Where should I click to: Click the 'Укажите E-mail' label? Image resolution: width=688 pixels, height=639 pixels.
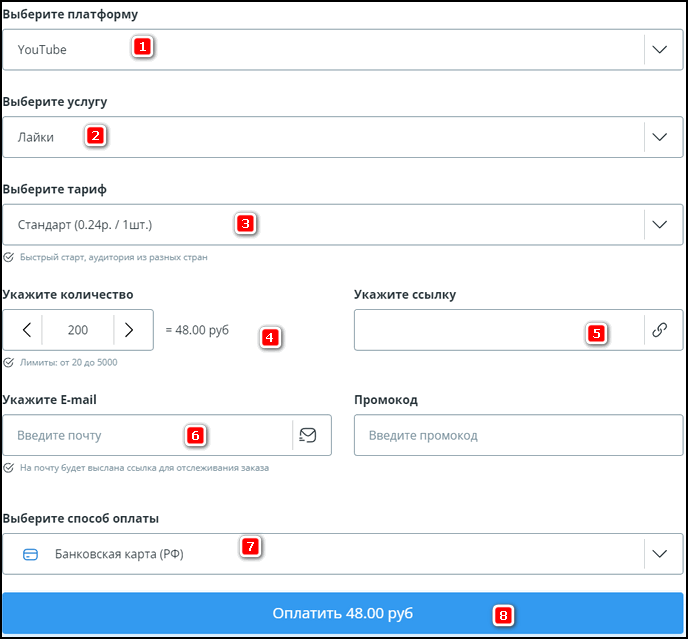tap(50, 400)
